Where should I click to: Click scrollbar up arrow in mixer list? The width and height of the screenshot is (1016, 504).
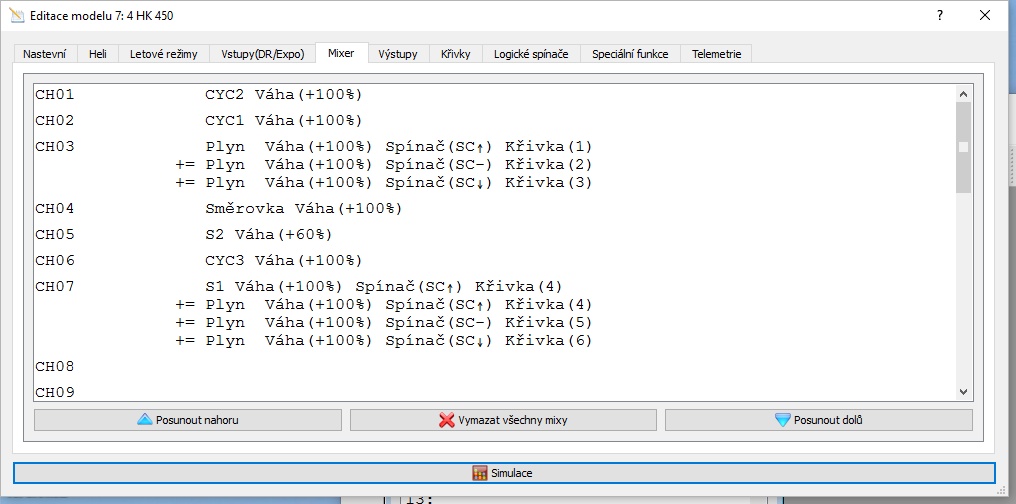(x=964, y=93)
